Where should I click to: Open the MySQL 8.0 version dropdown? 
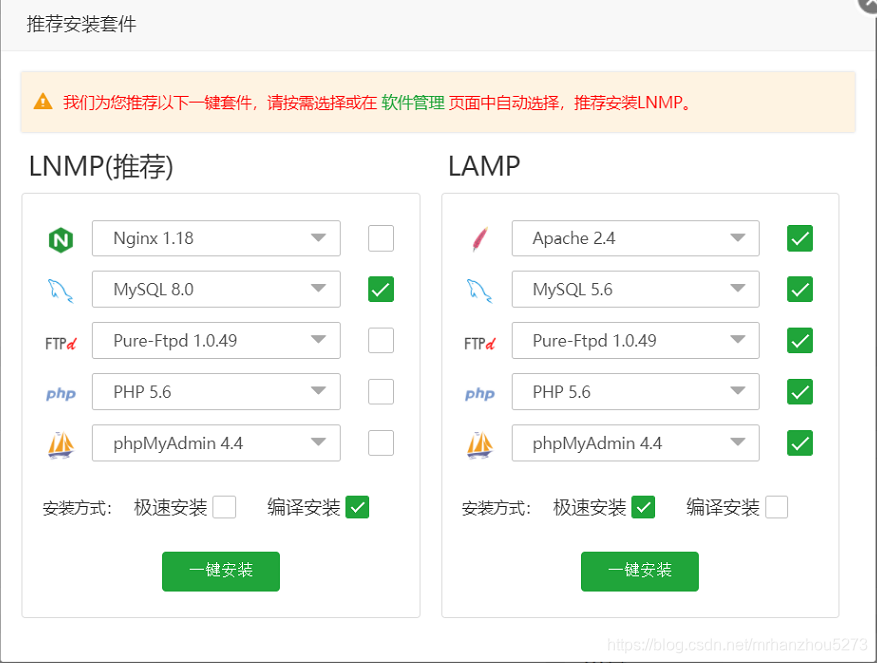(216, 289)
